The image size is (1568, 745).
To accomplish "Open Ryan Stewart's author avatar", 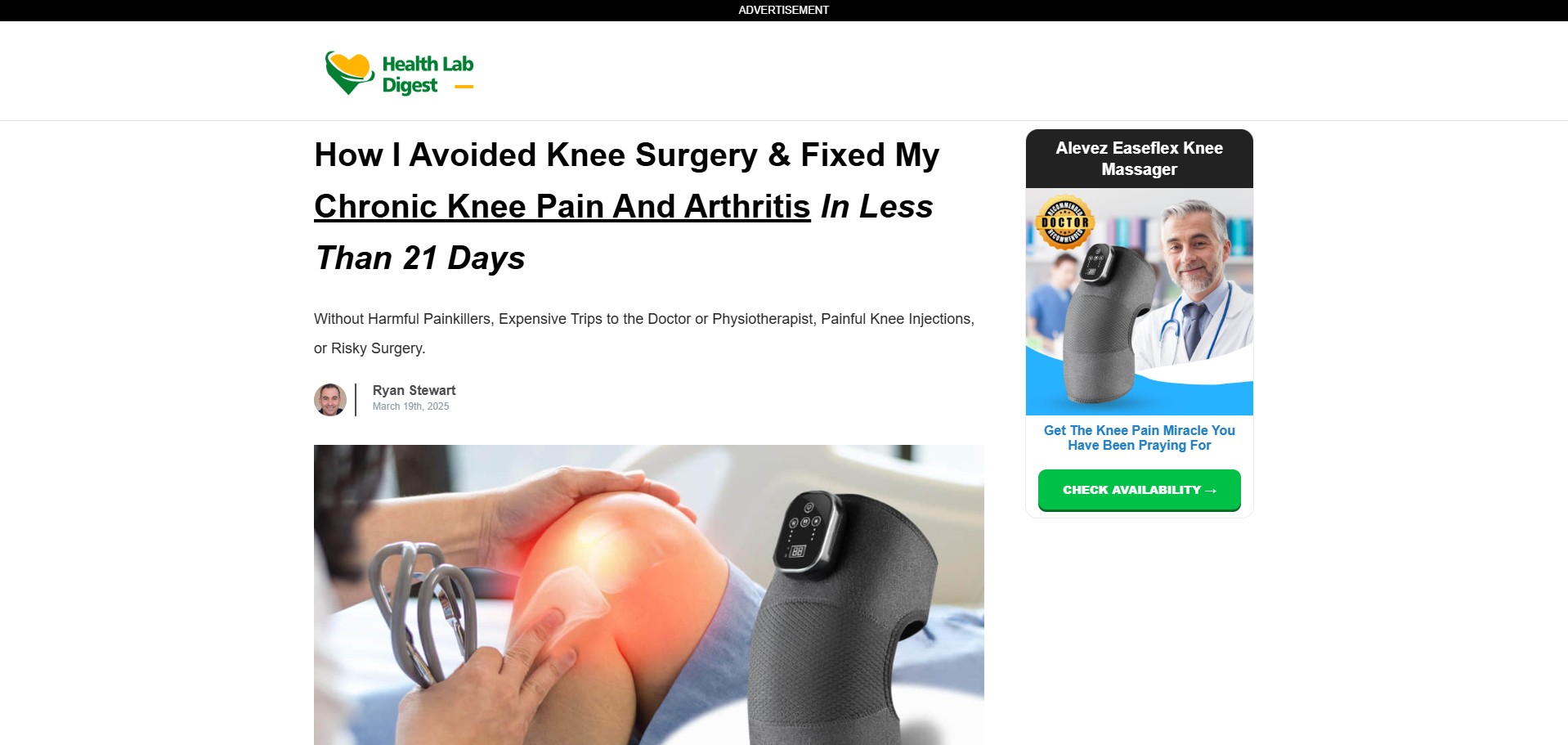I will coord(330,400).
